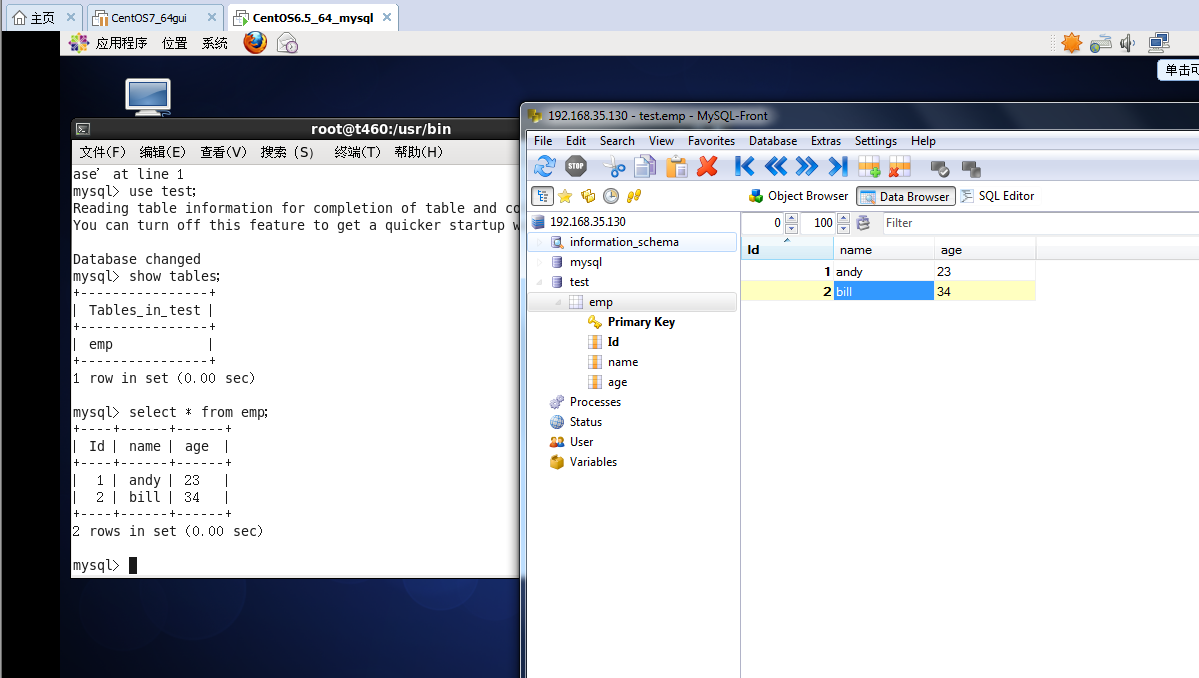Select the mysql database in tree
This screenshot has height=678, width=1199.
pyautogui.click(x=586, y=262)
